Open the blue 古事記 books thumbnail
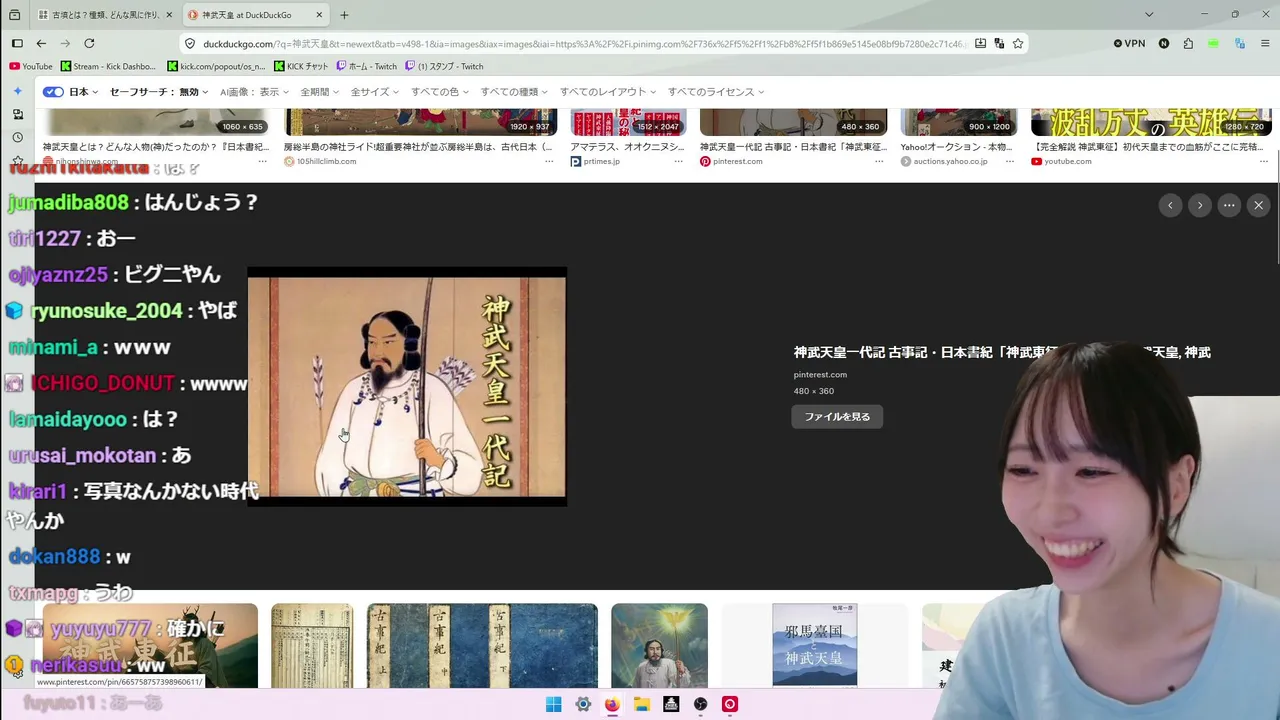The image size is (1280, 720). (x=482, y=646)
